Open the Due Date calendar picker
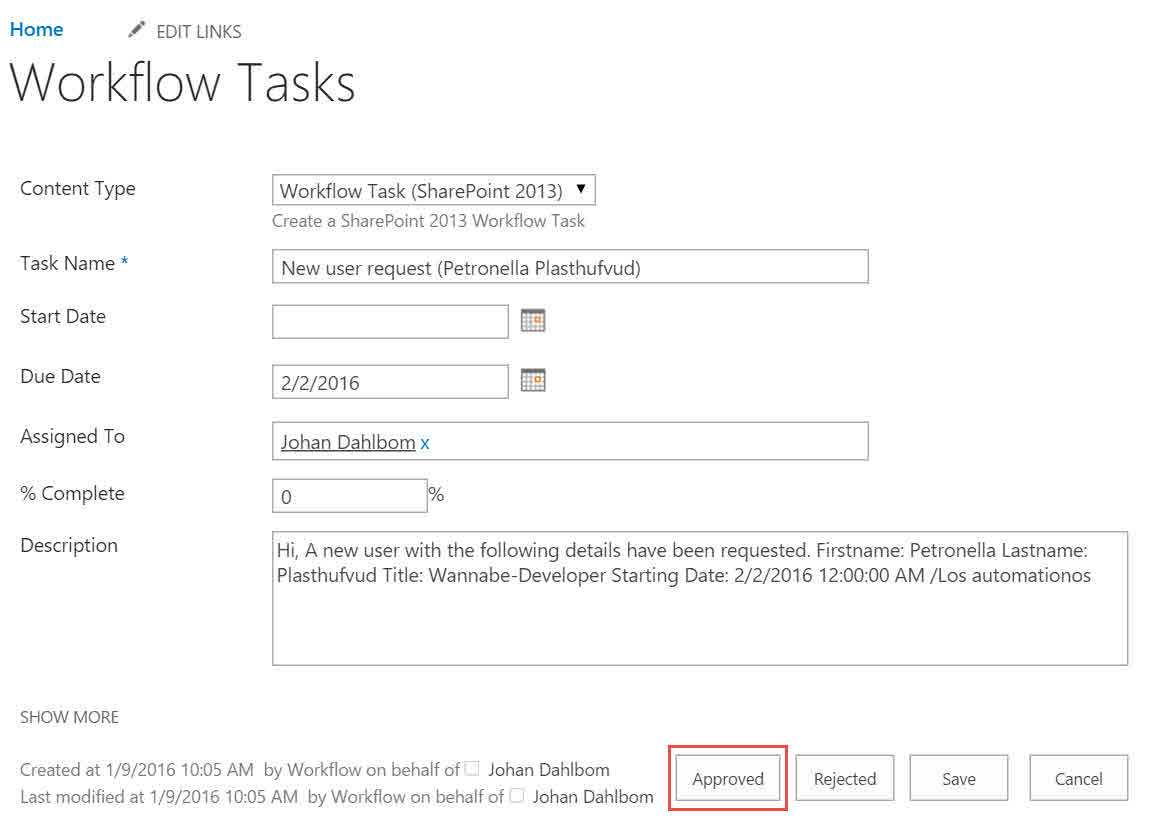This screenshot has width=1174, height=838. click(533, 381)
